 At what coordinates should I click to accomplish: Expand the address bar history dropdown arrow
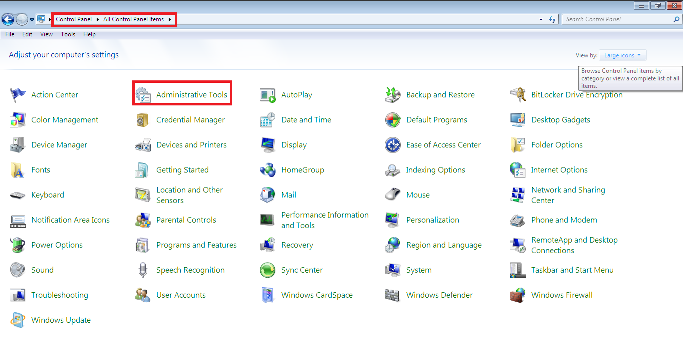541,19
